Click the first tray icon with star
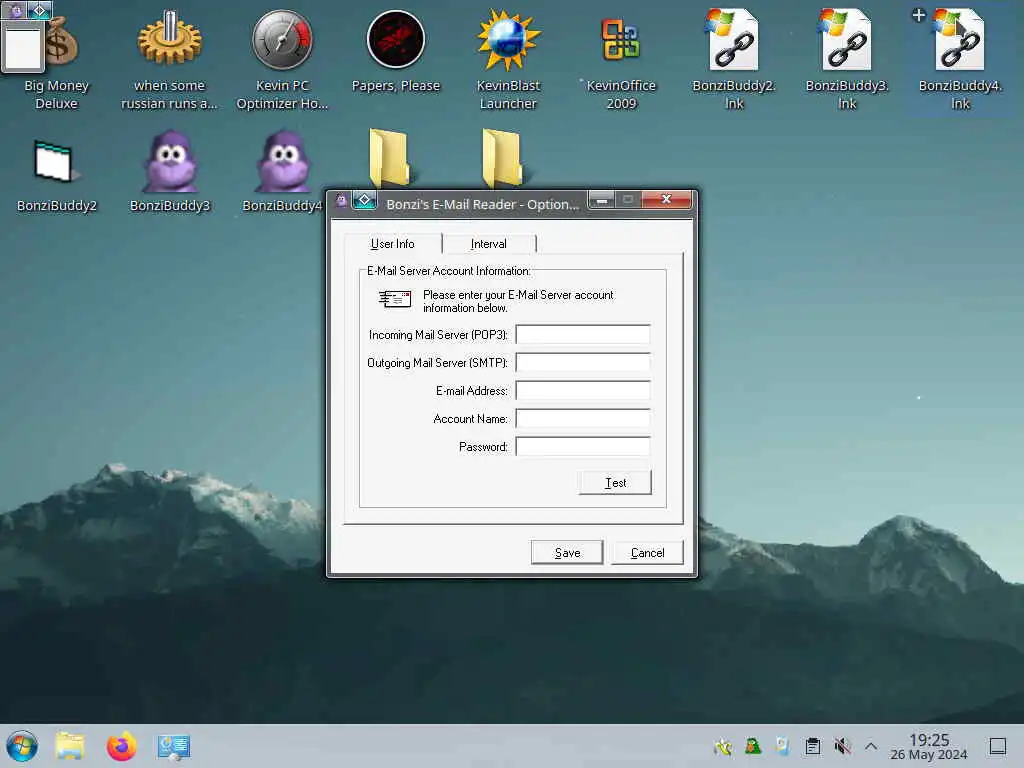This screenshot has width=1024, height=768. pos(723,746)
